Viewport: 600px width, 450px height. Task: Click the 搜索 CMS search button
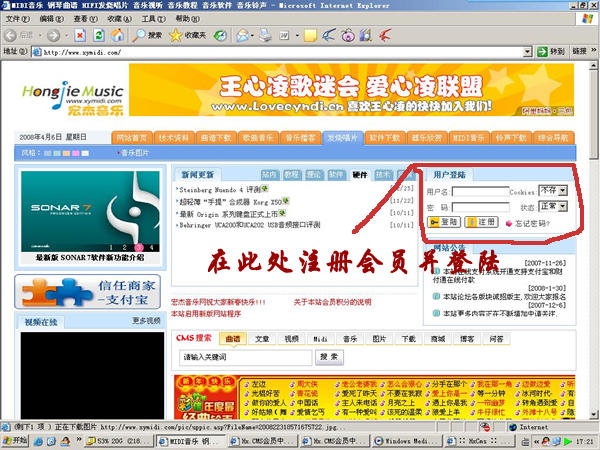coord(329,357)
